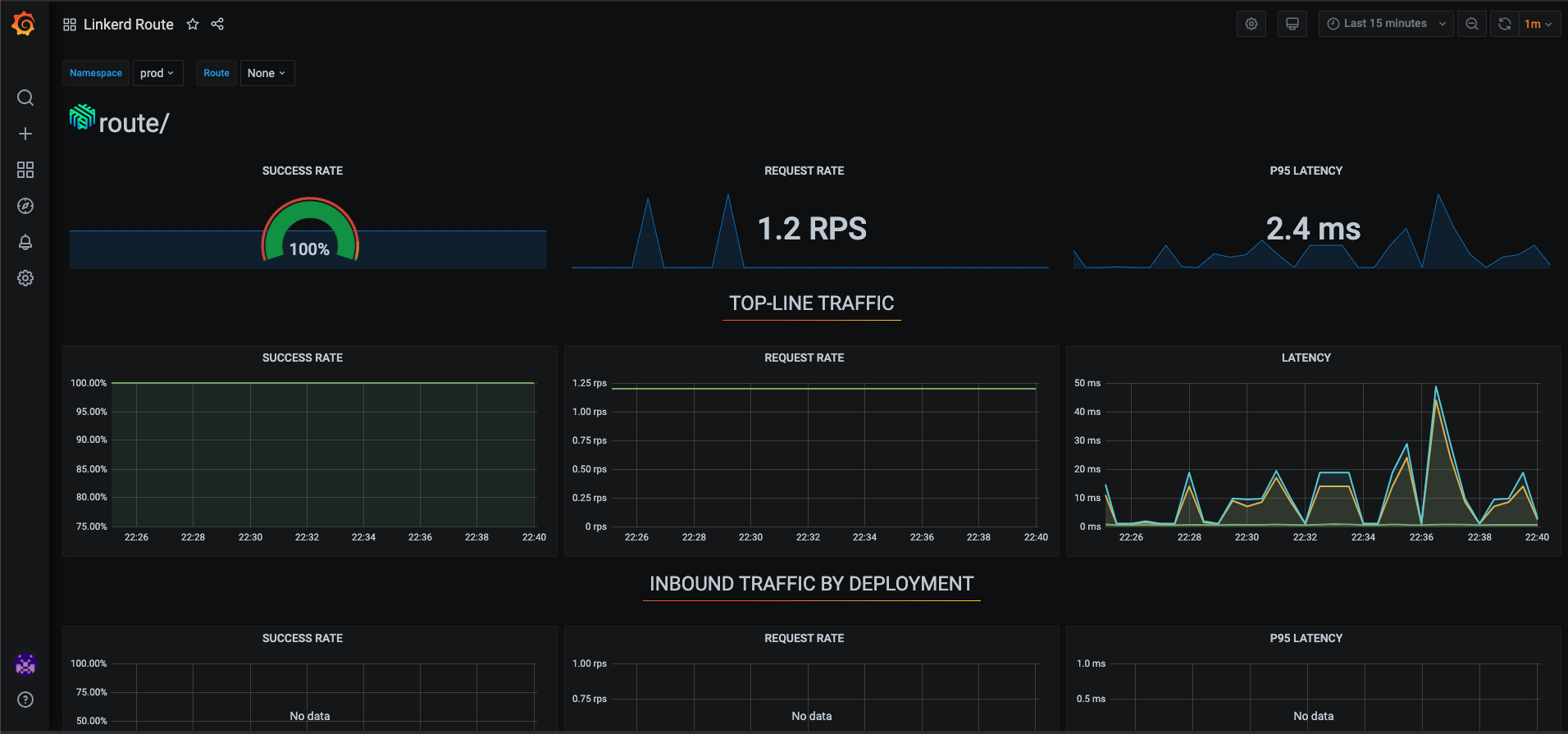Refresh the dashboard now
This screenshot has width=1568, height=734.
tap(1505, 24)
